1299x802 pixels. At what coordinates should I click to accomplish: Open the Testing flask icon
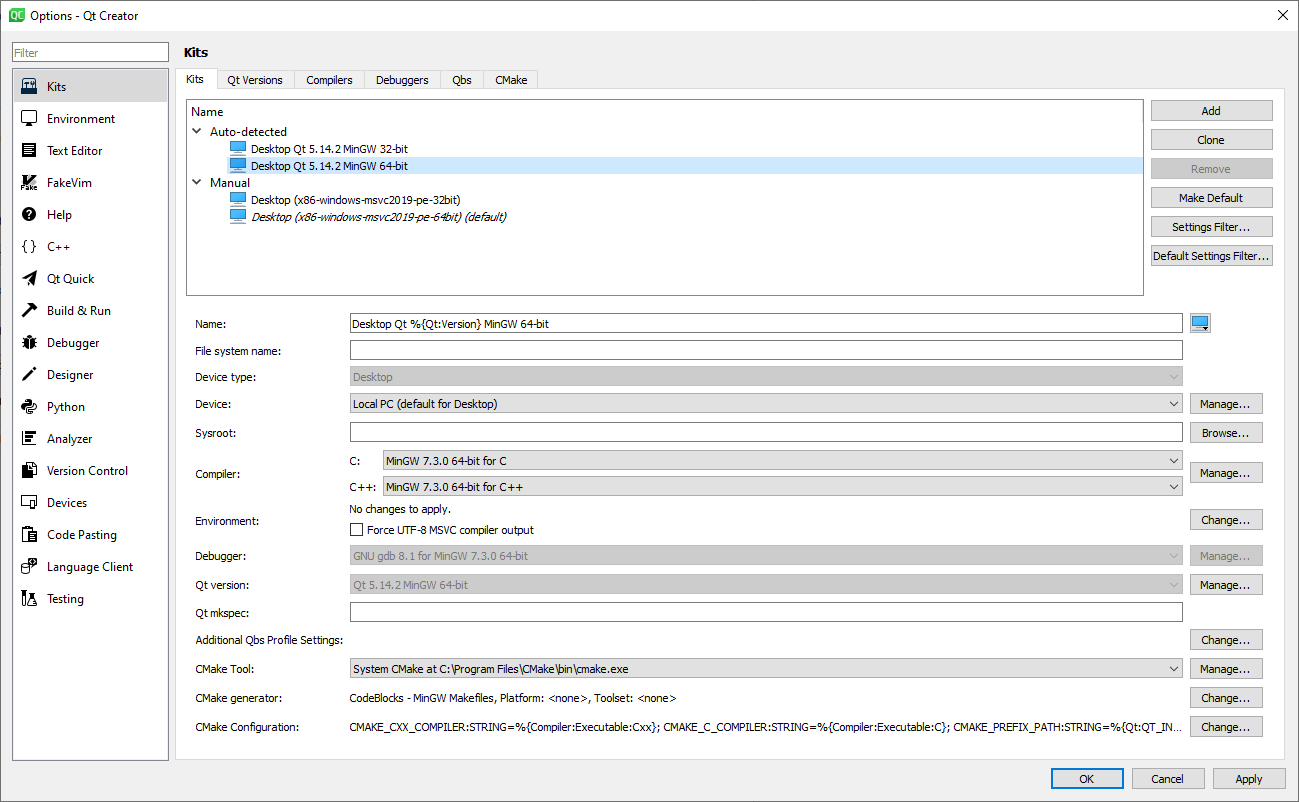coord(29,599)
